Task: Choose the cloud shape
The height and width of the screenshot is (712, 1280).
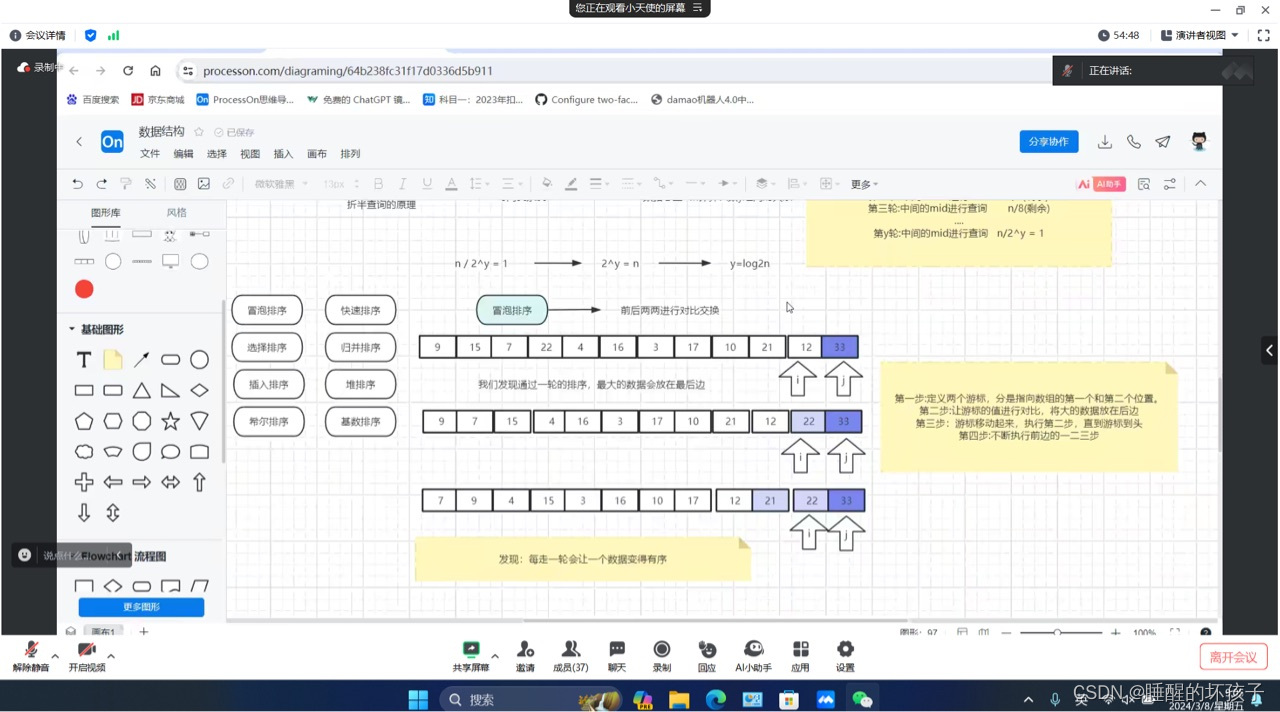Action: click(x=84, y=452)
